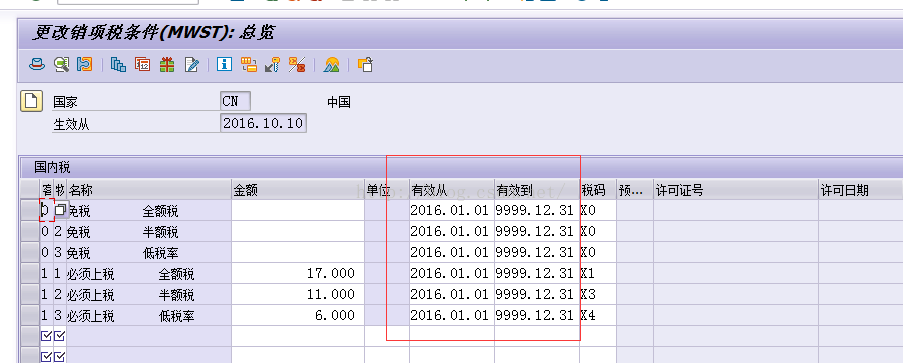The width and height of the screenshot is (903, 363).
Task: Click the gift box free goods icon
Action: [x=167, y=65]
